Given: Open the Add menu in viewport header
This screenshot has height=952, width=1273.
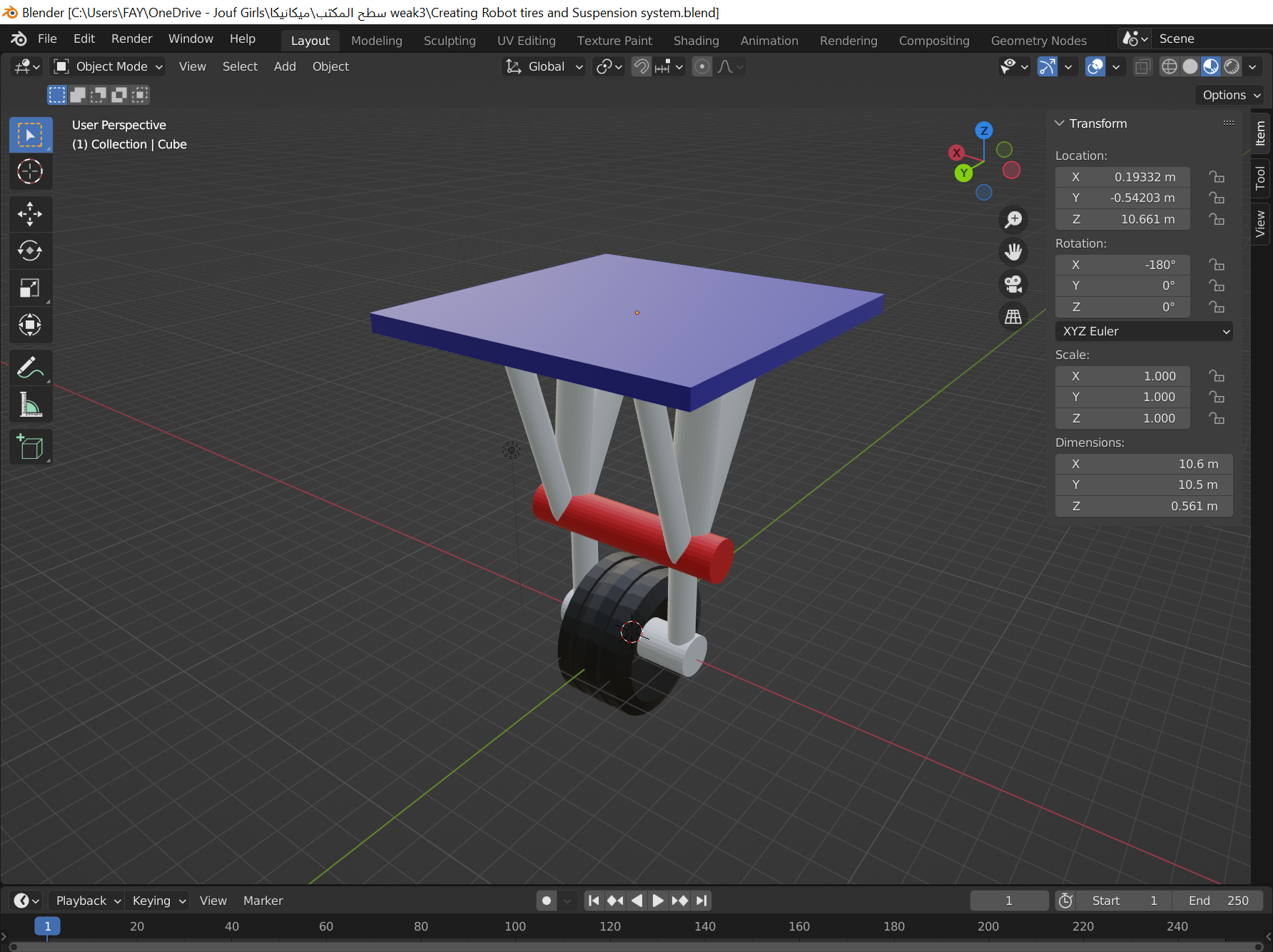Looking at the screenshot, I should point(285,66).
